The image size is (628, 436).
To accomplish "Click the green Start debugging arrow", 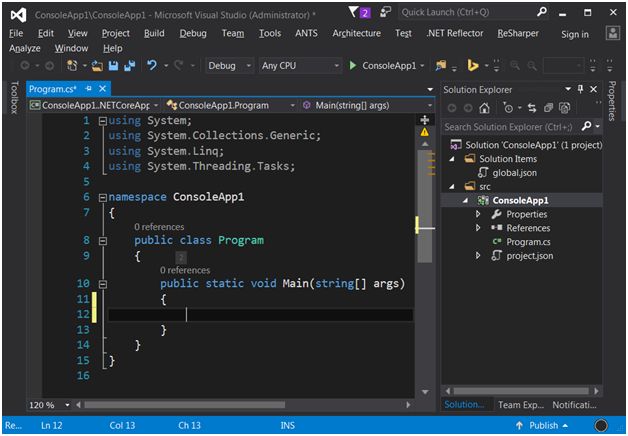I will 352,65.
